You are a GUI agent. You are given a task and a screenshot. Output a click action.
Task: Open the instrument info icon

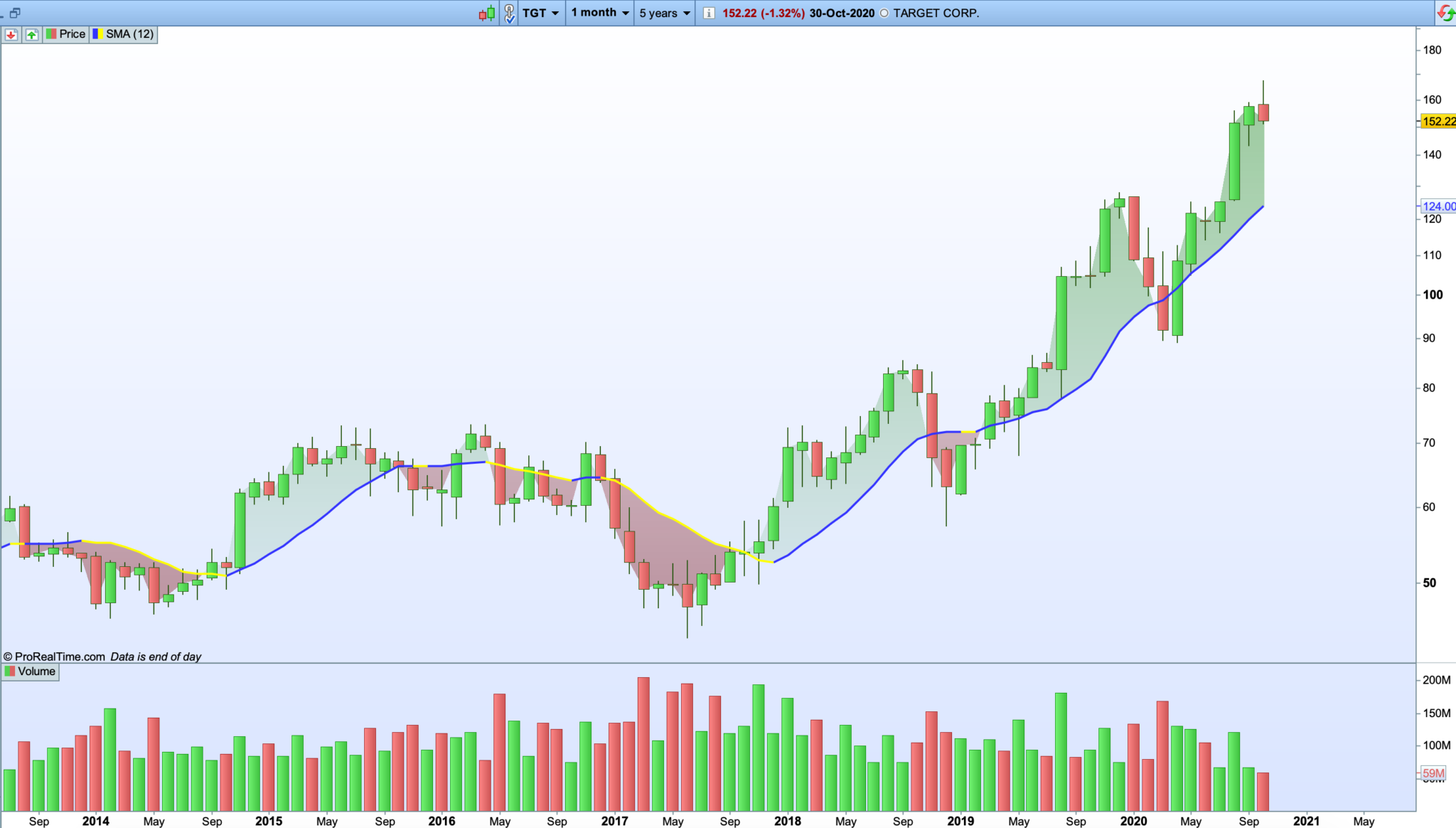(x=708, y=13)
